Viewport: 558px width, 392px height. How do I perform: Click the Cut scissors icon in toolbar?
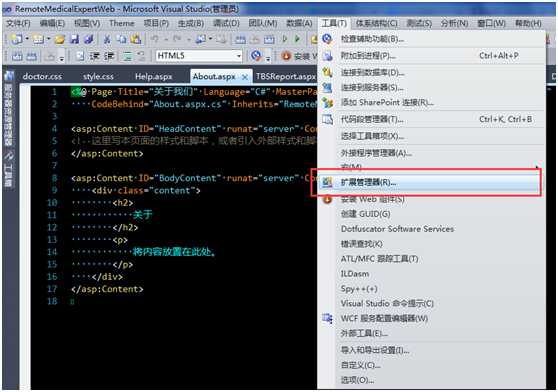pos(106,39)
